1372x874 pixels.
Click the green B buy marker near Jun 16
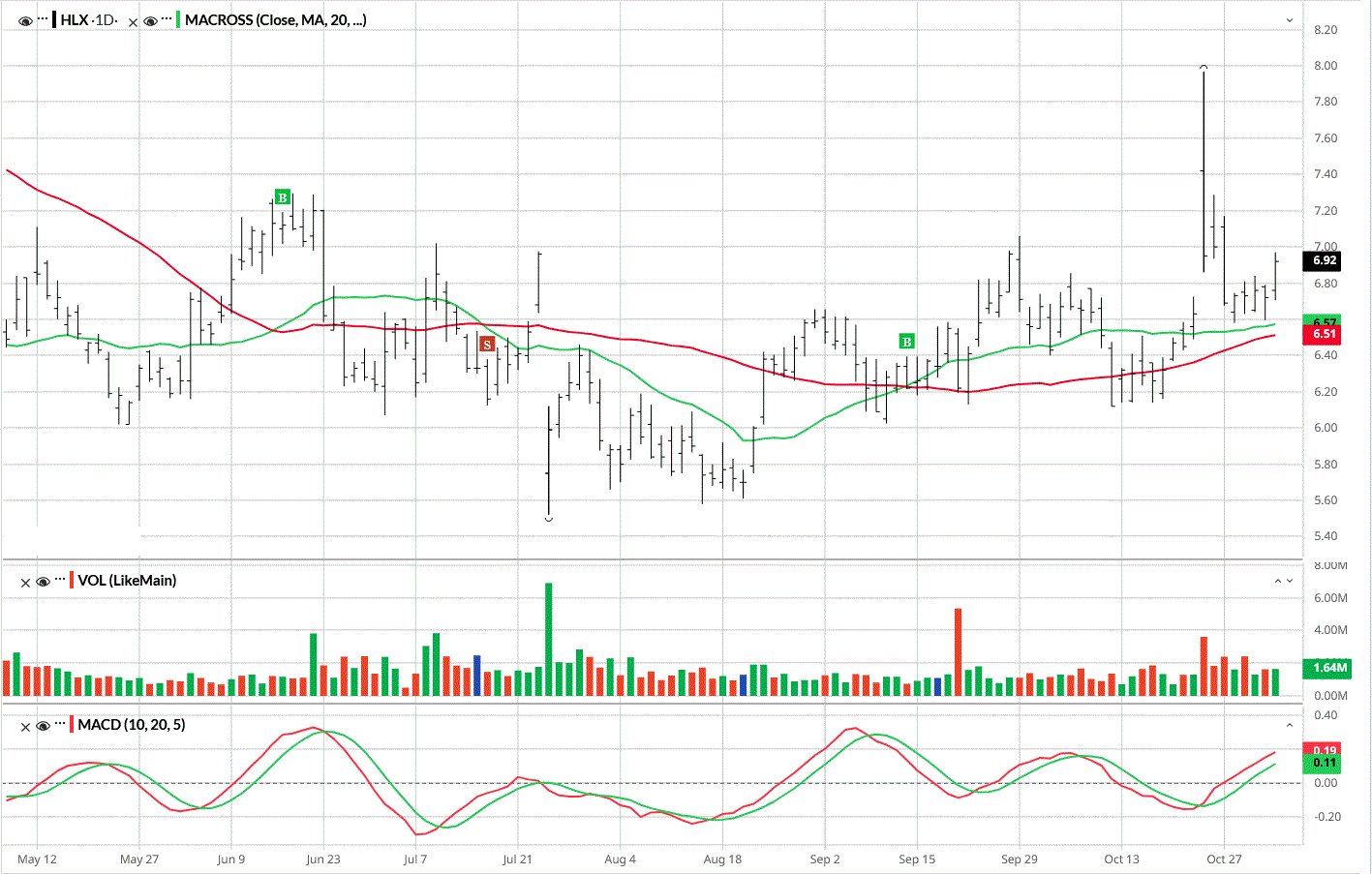(282, 197)
